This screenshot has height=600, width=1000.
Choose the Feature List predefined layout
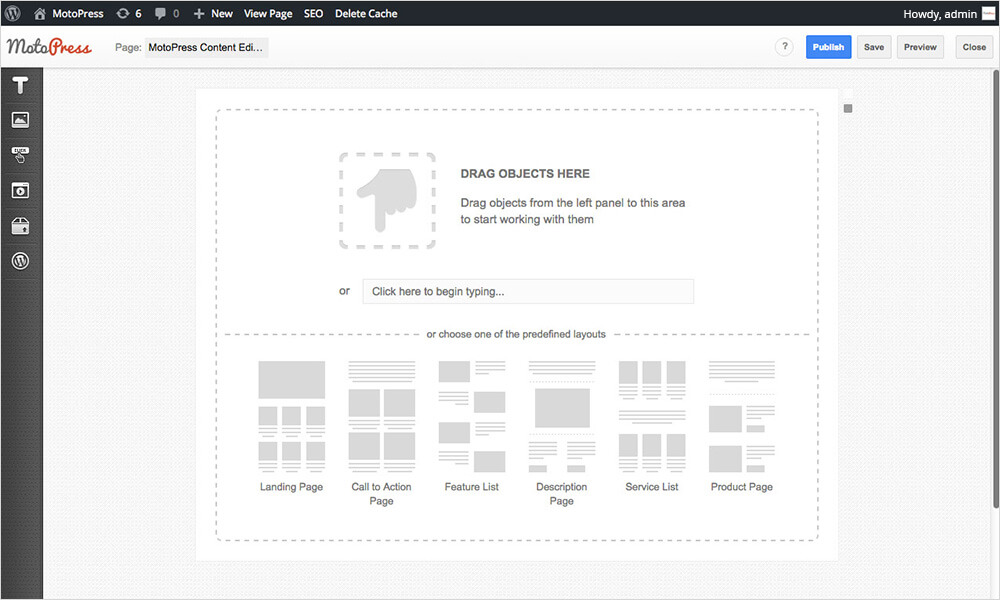(x=471, y=427)
